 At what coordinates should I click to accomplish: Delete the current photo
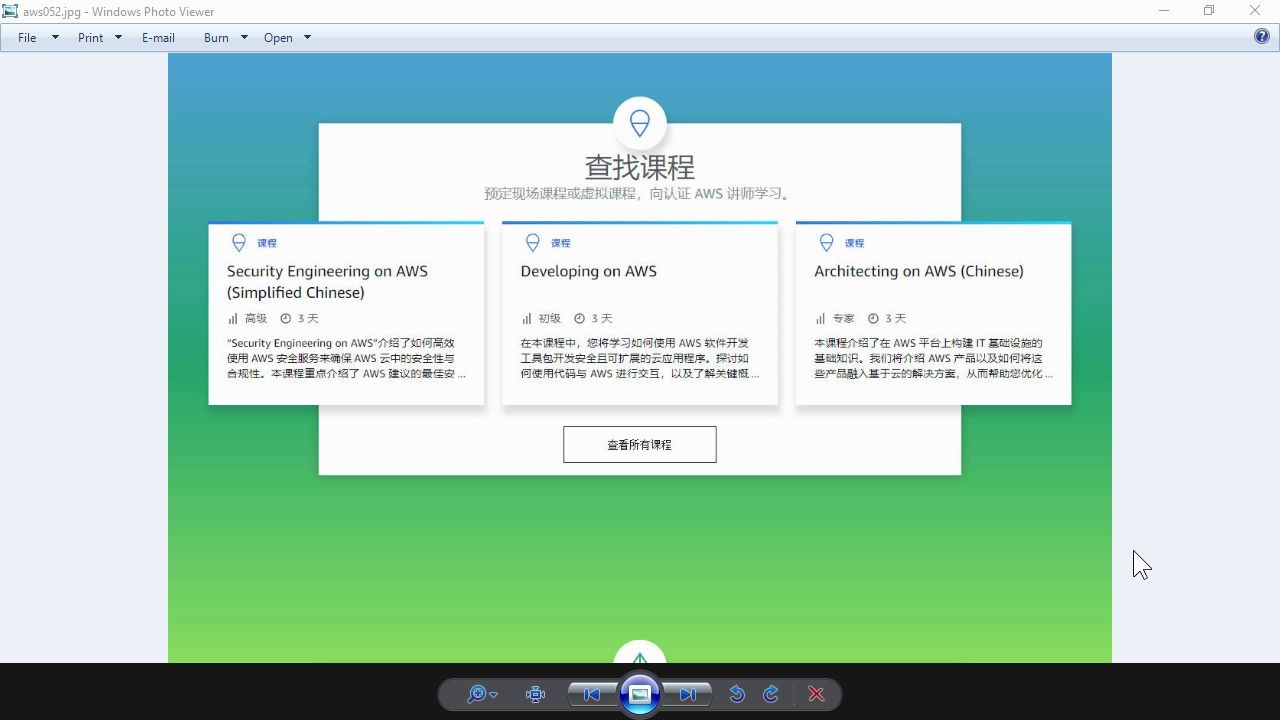pos(815,694)
